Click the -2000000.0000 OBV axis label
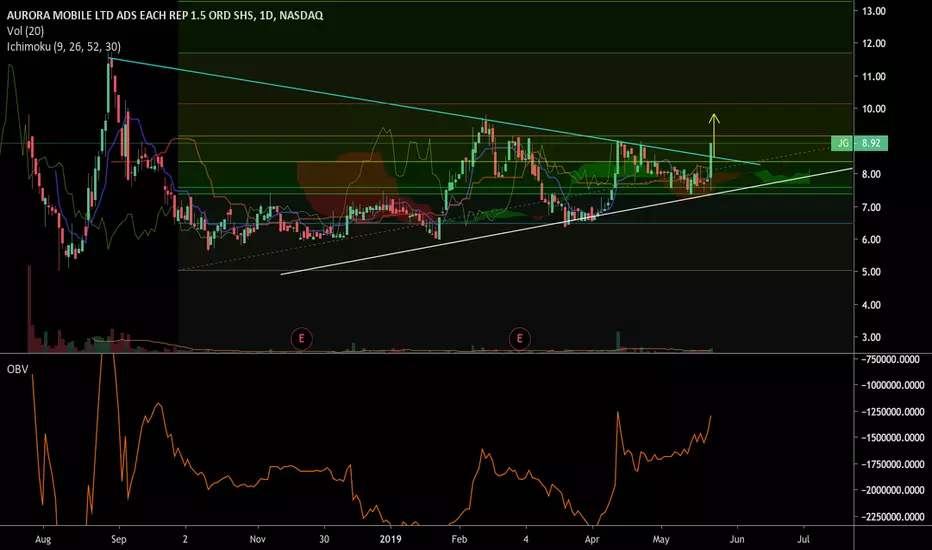Image resolution: width=932 pixels, height=550 pixels. coord(892,491)
